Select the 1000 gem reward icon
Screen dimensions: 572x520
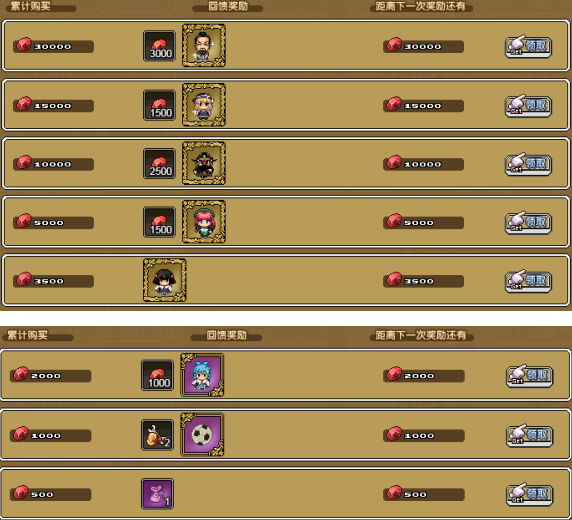[158, 375]
